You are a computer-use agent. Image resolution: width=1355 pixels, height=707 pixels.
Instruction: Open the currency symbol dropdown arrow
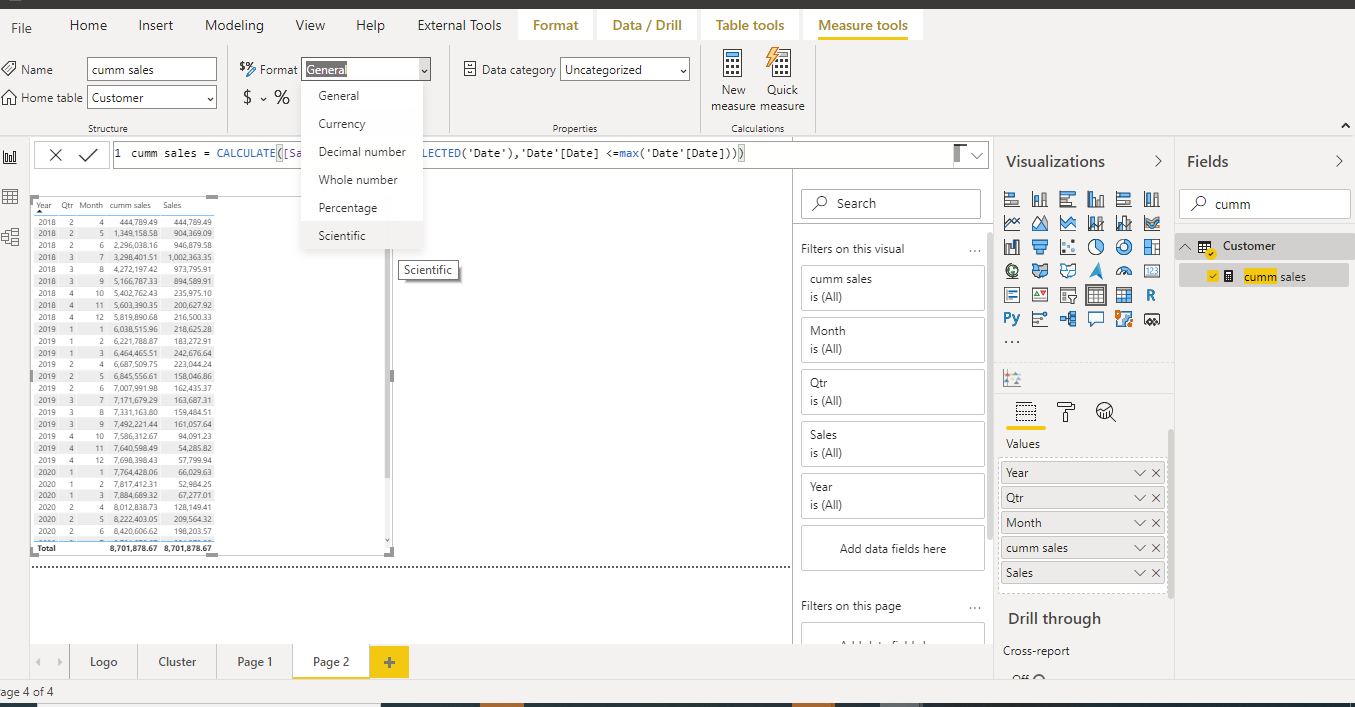tap(264, 98)
